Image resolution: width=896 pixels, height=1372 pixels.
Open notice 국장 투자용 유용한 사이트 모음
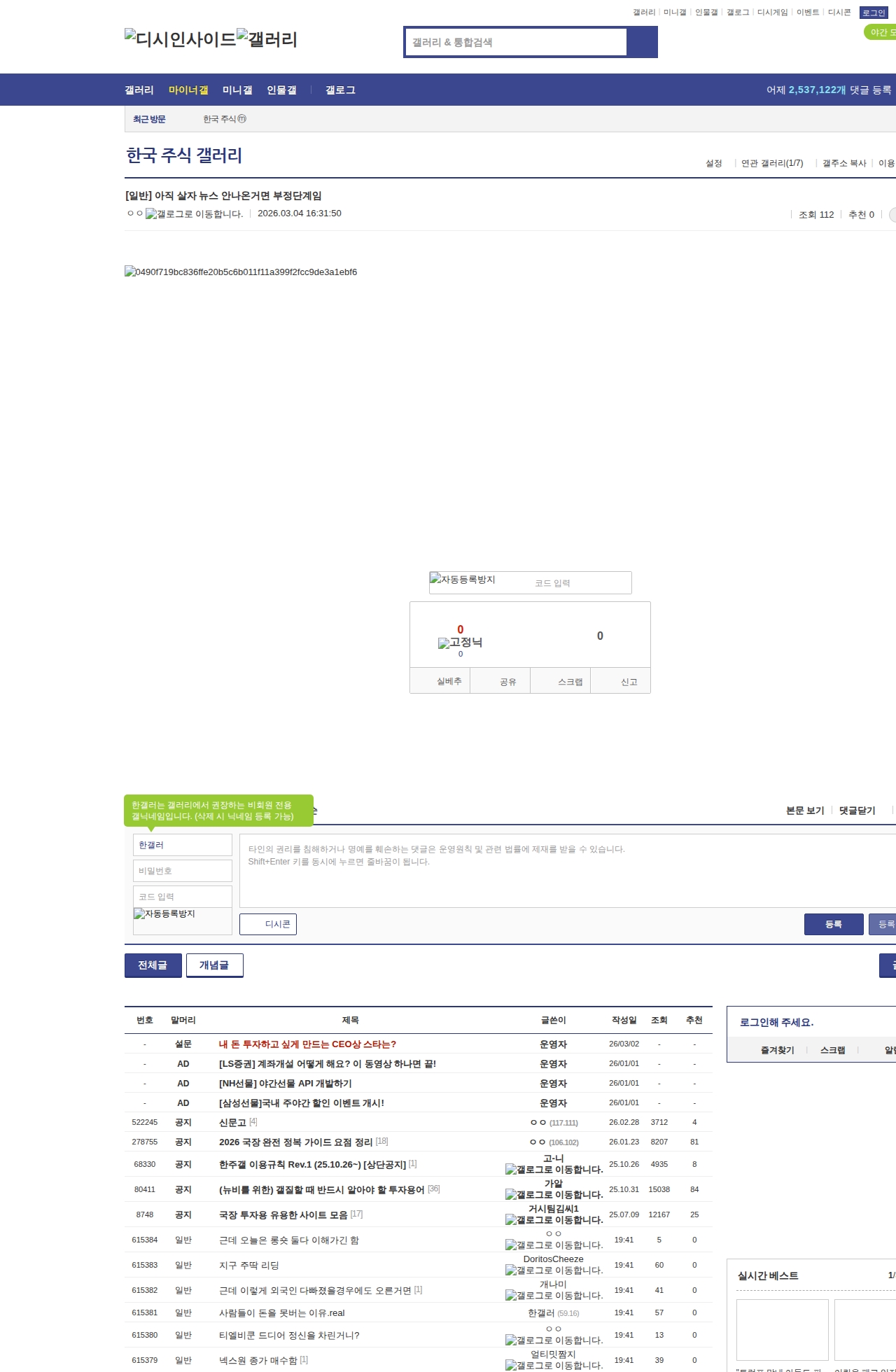[x=283, y=1214]
